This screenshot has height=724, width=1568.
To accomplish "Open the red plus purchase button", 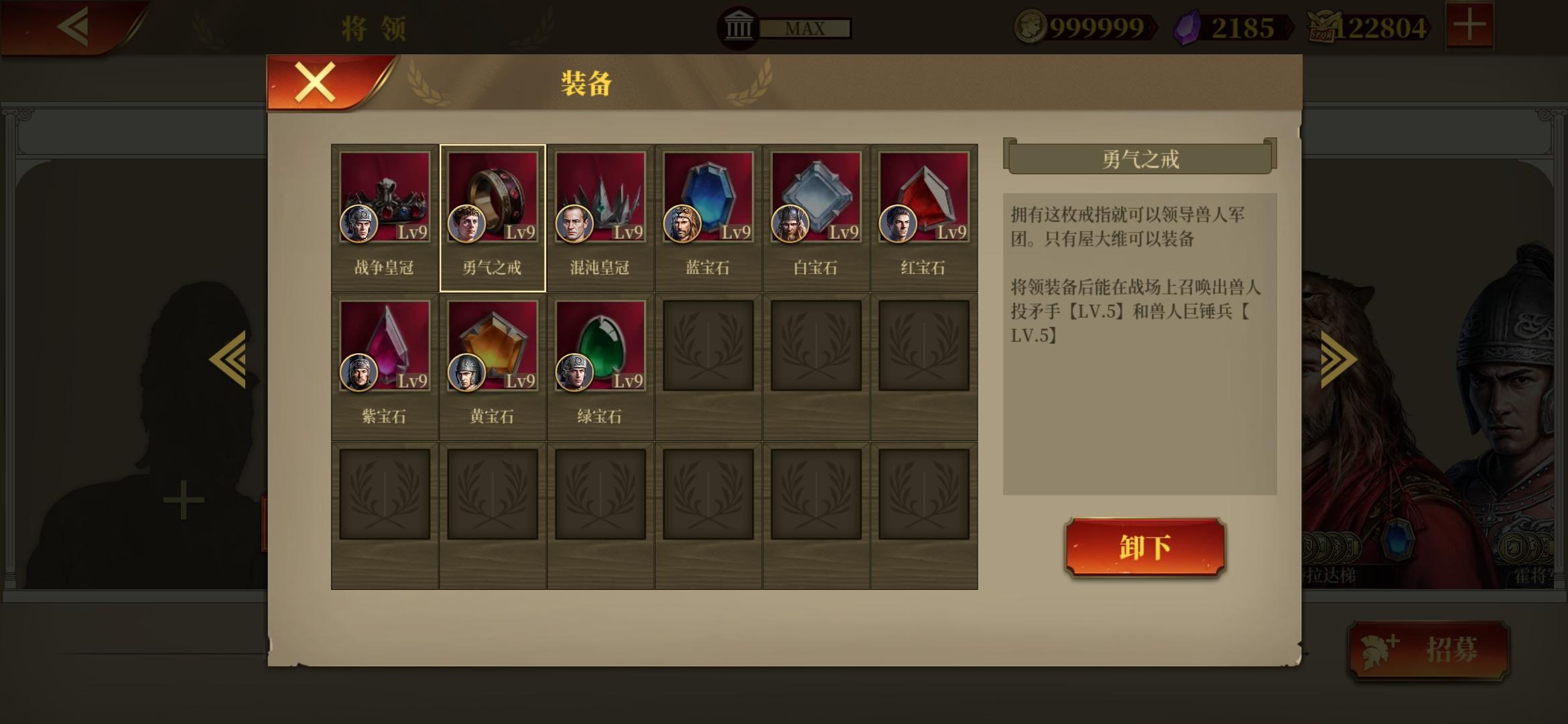I will pyautogui.click(x=1469, y=25).
